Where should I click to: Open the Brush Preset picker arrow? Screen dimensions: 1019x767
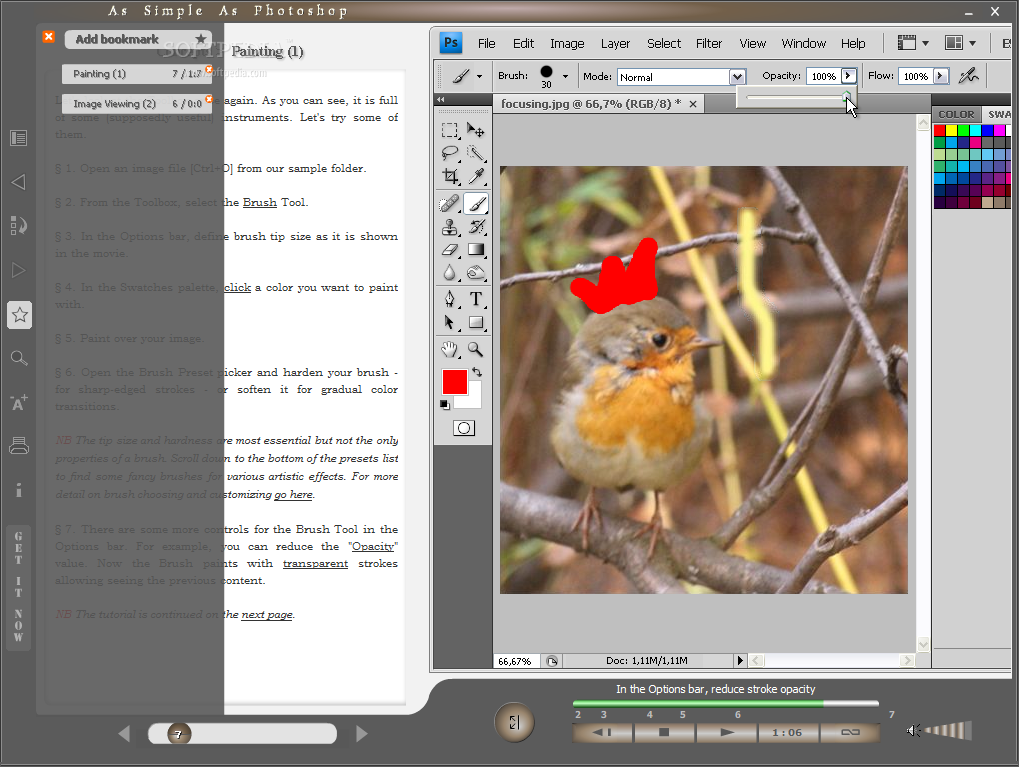click(x=565, y=77)
